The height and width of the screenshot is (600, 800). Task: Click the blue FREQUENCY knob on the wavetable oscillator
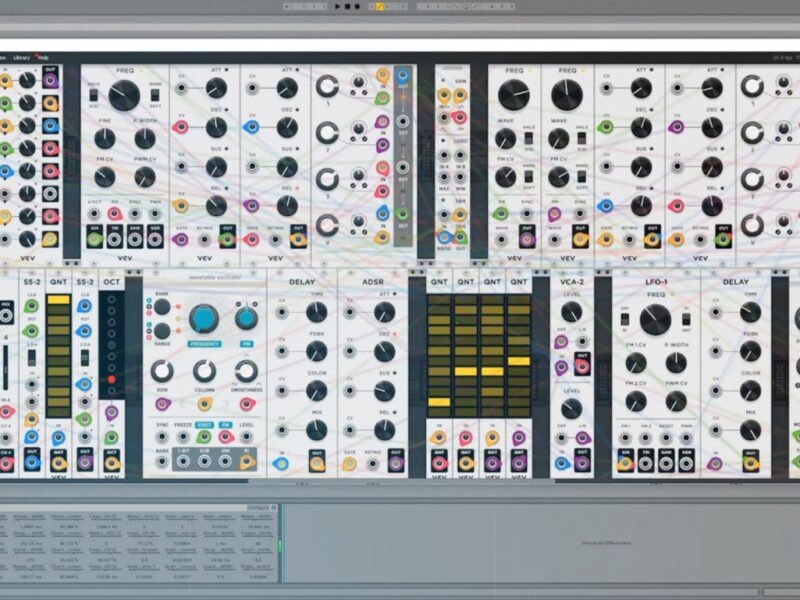click(x=204, y=319)
